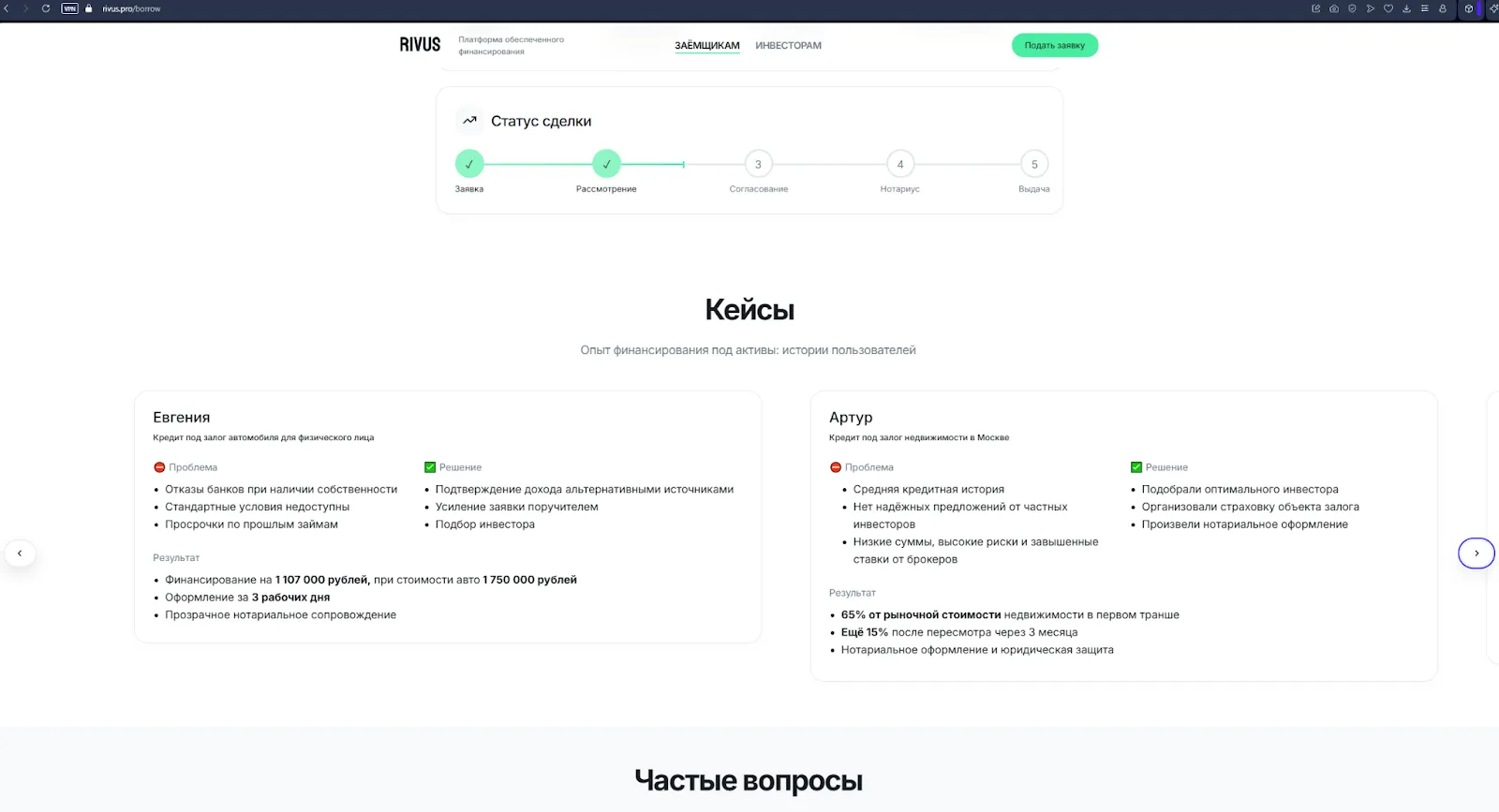Show previous case with left carousel arrow

[20, 554]
